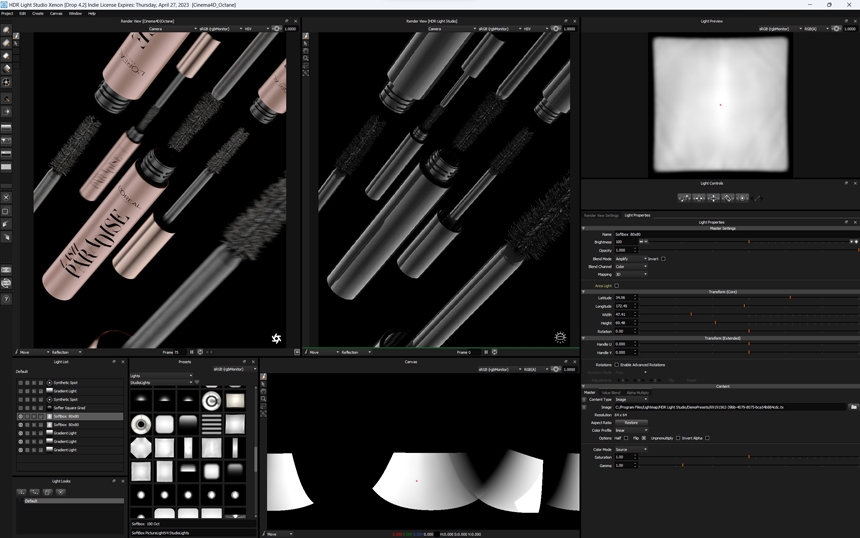Image resolution: width=860 pixels, height=538 pixels.
Task: Select the zoom magnifier tool in HDR Light Studio Render View
Action: pyautogui.click(x=305, y=58)
